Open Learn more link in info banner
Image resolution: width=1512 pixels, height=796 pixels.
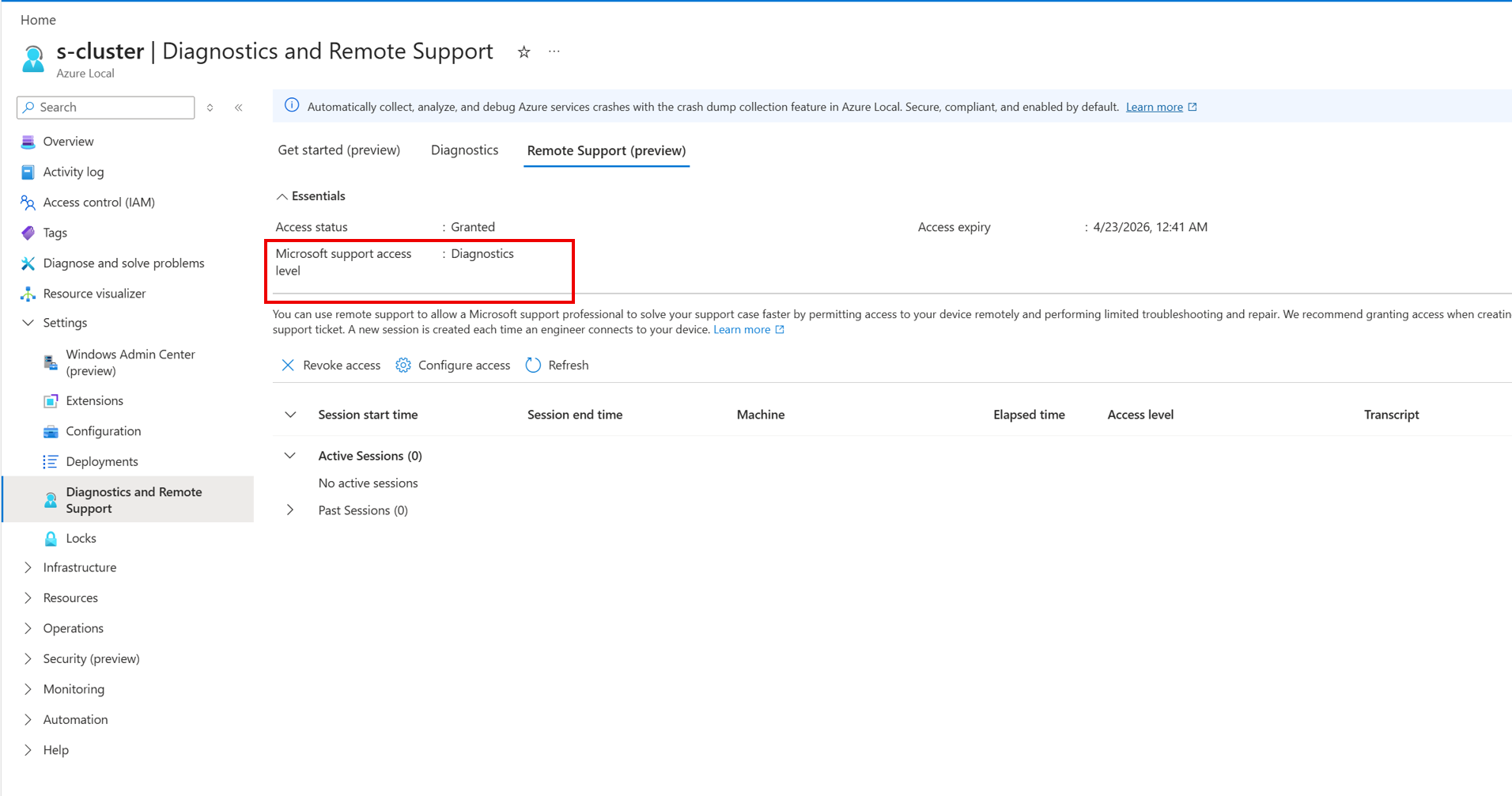pos(1155,107)
